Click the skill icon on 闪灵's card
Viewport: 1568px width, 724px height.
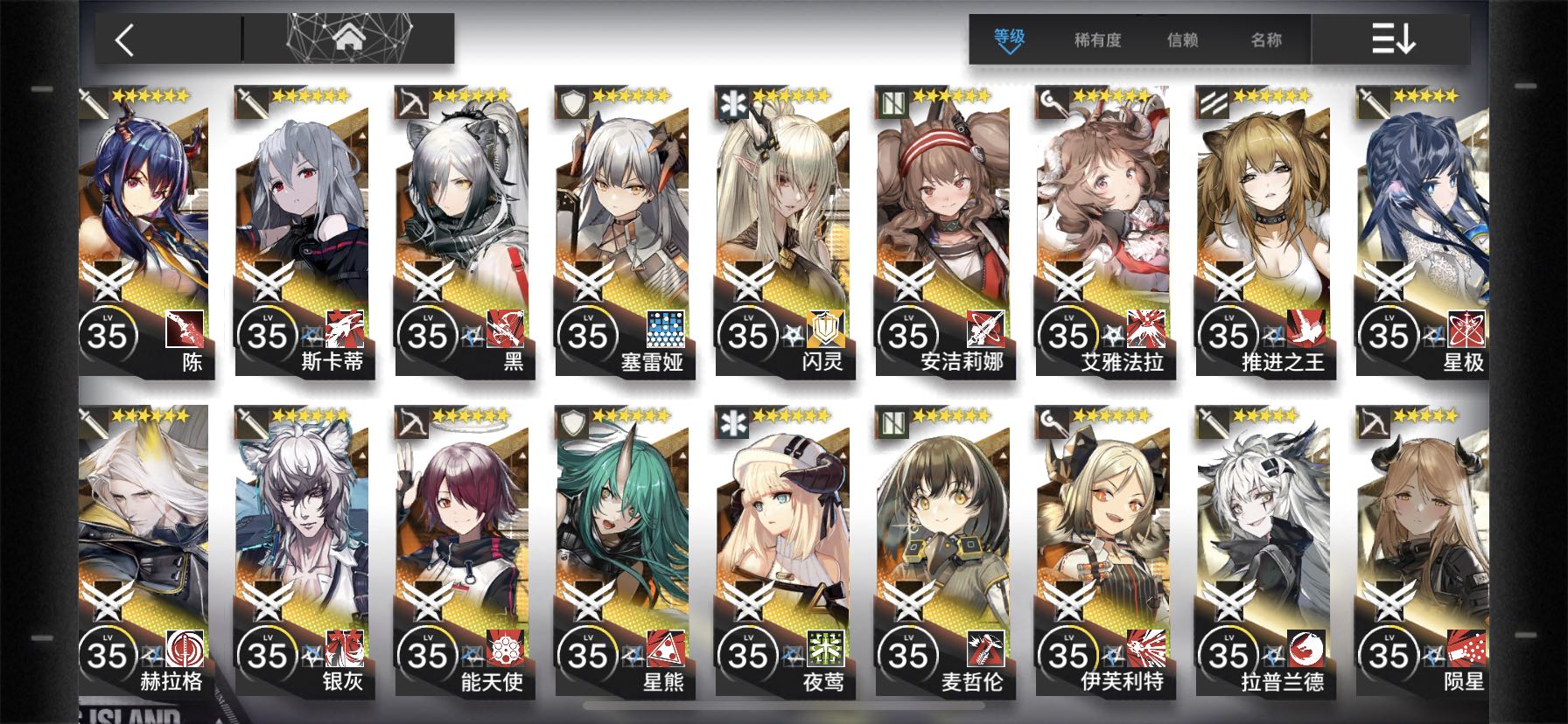click(826, 329)
